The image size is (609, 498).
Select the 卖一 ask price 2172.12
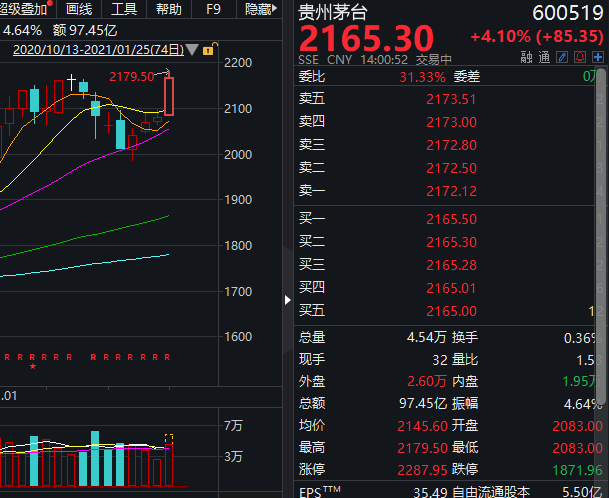[x=451, y=189]
